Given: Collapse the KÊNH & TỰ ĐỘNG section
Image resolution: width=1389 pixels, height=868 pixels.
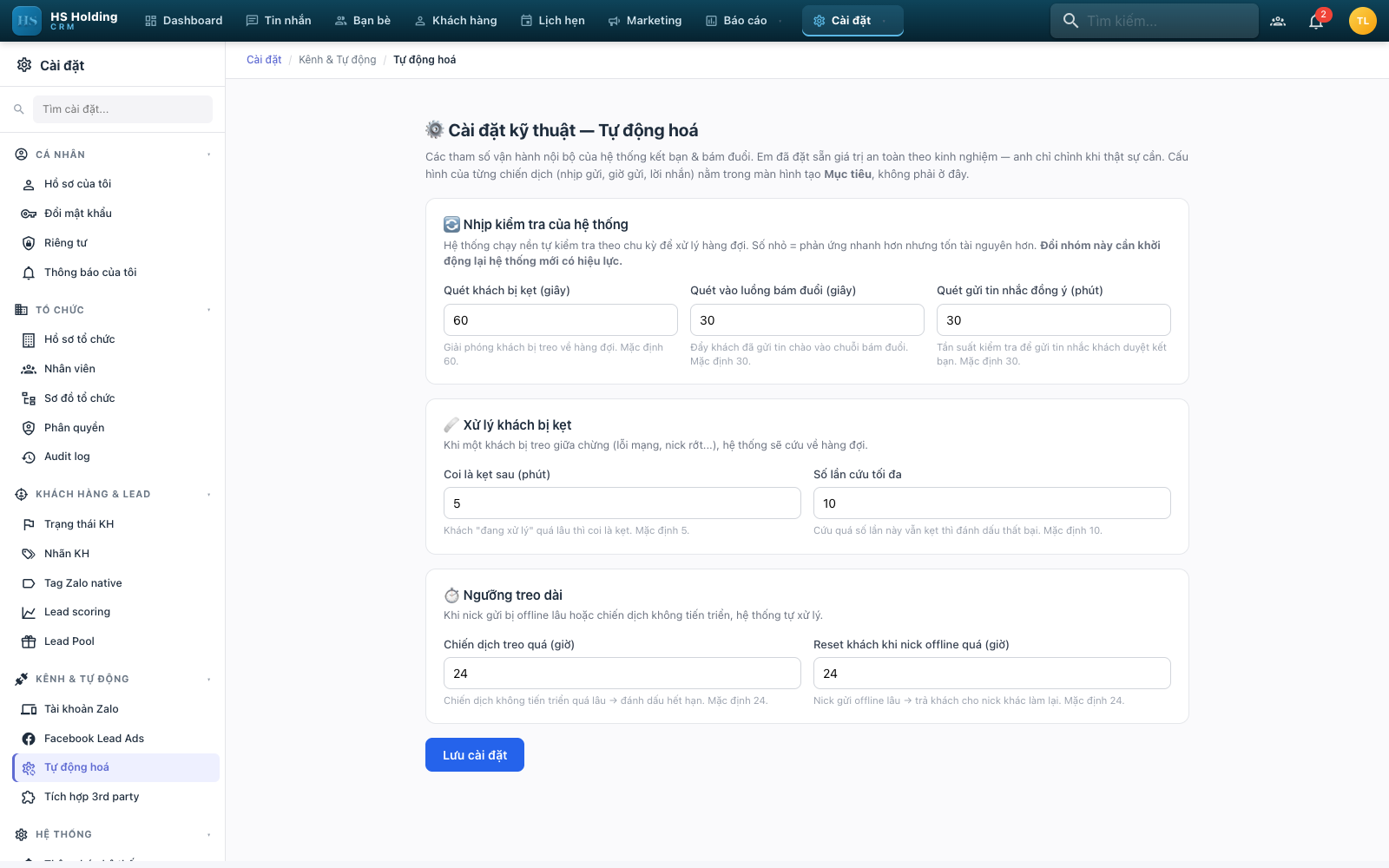Looking at the screenshot, I should pos(209,680).
